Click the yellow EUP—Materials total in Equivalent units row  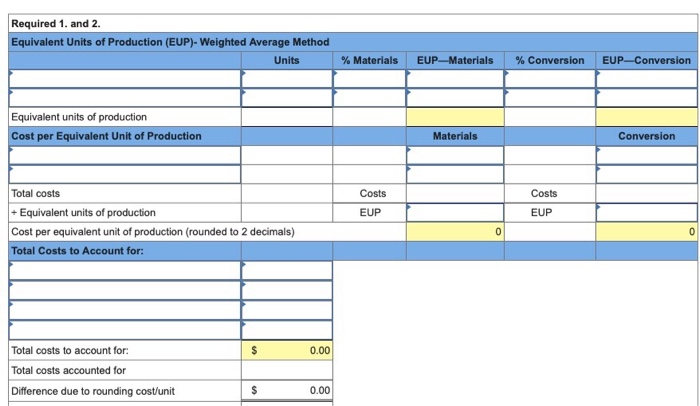click(x=455, y=117)
